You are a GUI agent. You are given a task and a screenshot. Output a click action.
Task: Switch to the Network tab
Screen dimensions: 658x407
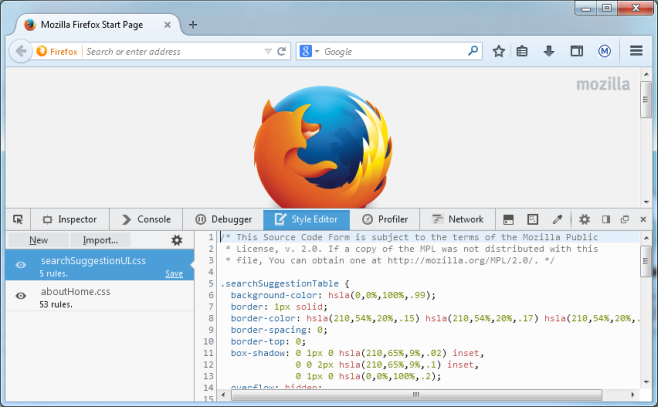458,219
